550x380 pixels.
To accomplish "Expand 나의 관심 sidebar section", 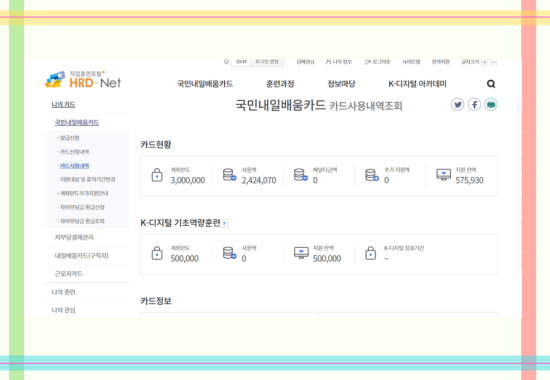I will [x=63, y=310].
